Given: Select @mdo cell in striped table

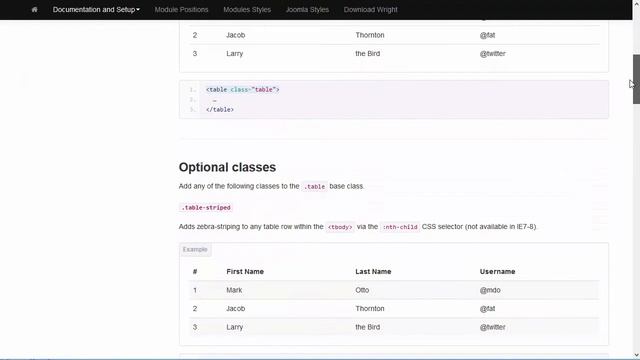Looking at the screenshot, I should coord(490,290).
